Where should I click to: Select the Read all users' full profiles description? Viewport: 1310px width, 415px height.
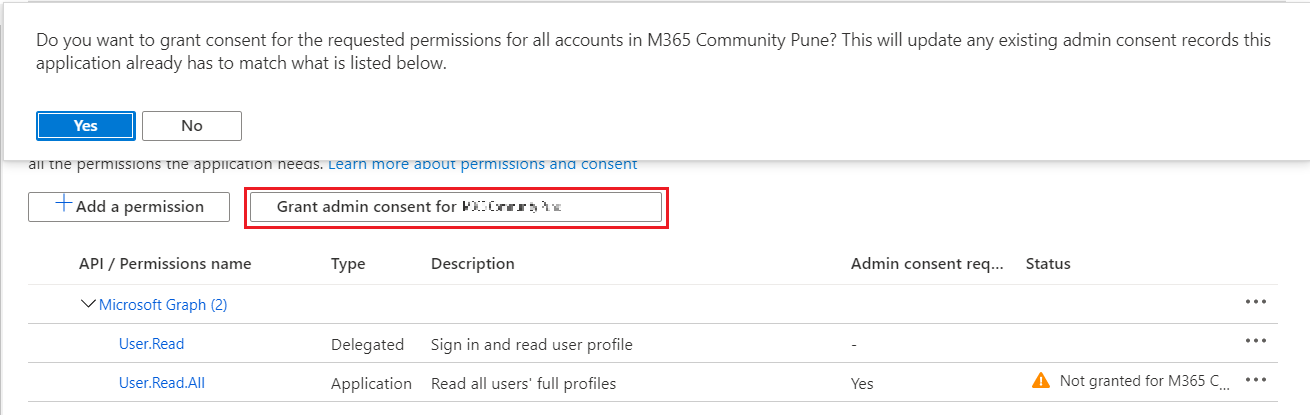pos(523,383)
